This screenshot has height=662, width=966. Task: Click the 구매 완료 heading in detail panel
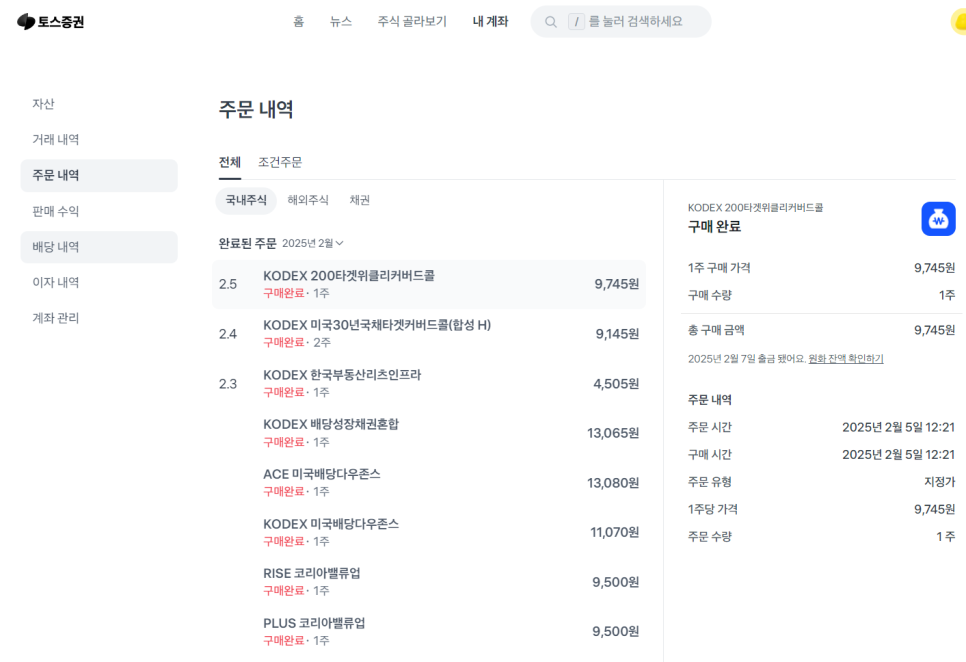(x=715, y=227)
